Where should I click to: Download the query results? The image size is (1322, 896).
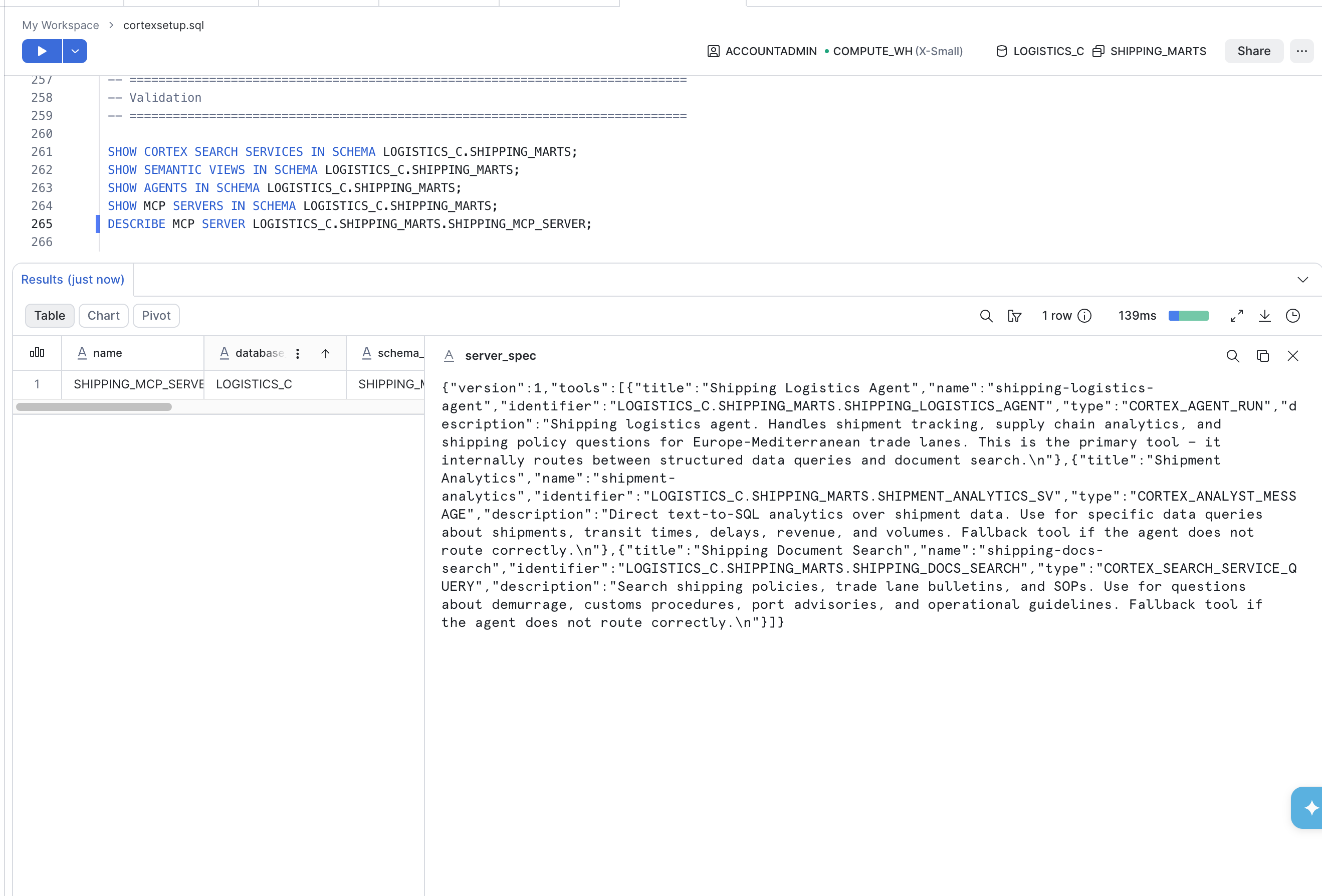coord(1264,316)
